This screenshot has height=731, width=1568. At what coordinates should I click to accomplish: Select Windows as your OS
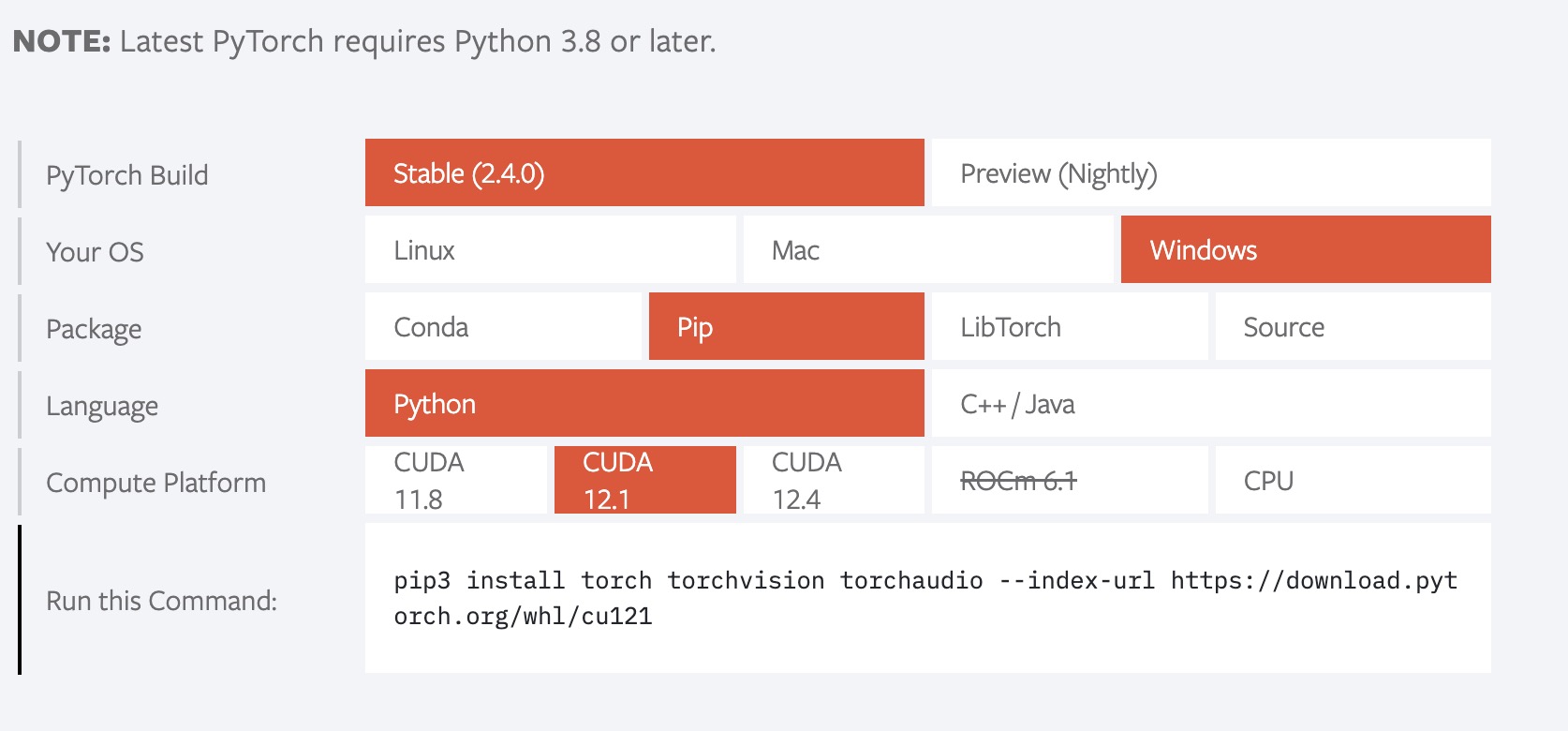[x=1306, y=249]
